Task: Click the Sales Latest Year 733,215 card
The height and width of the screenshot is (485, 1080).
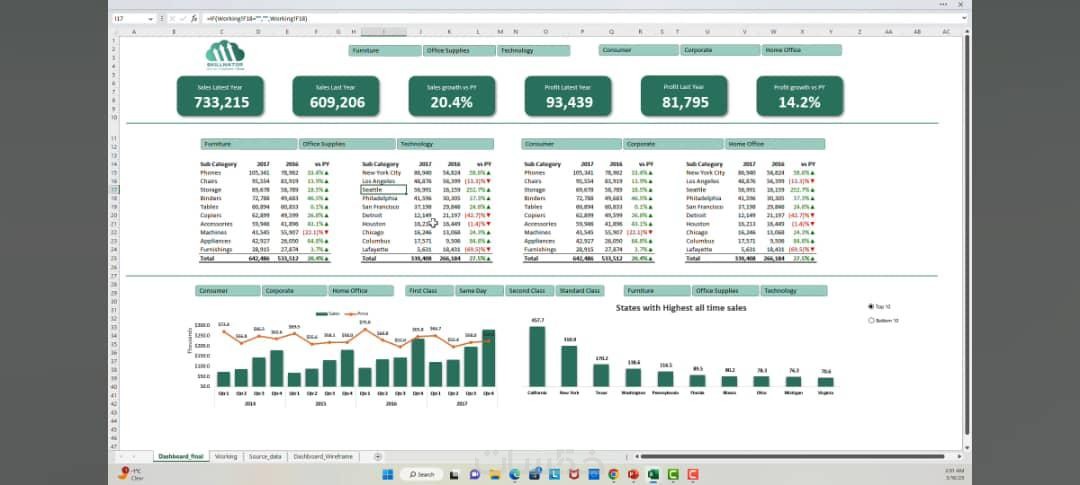Action: click(220, 96)
